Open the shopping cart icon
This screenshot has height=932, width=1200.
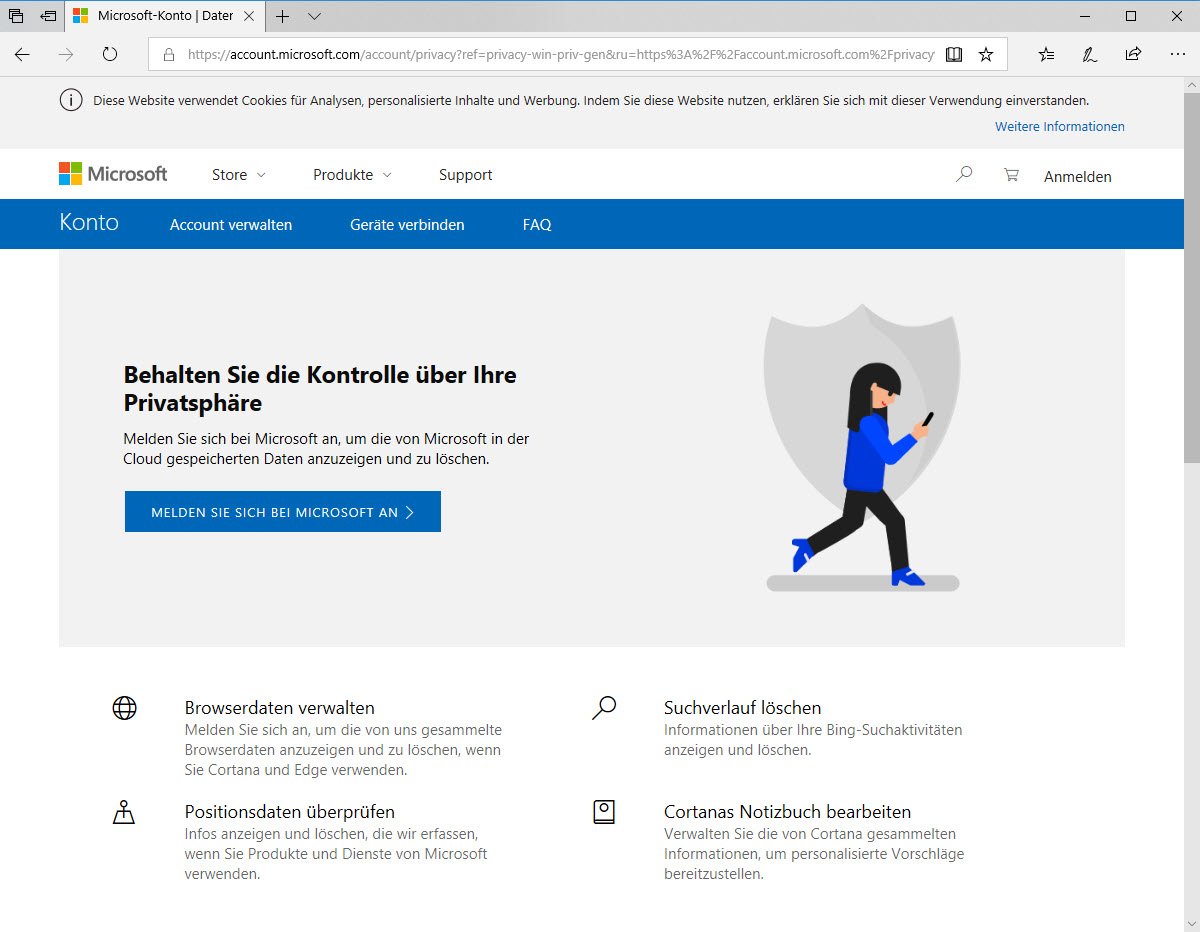tap(1011, 174)
